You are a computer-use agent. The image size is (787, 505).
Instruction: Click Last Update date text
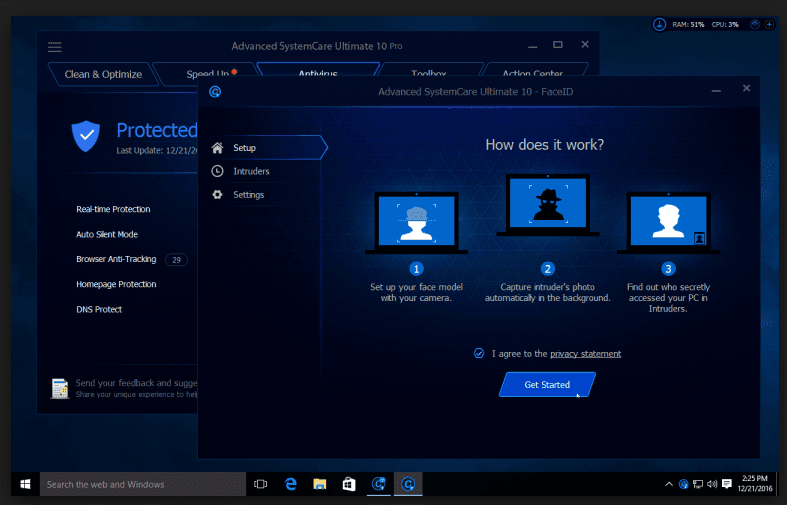[157, 151]
